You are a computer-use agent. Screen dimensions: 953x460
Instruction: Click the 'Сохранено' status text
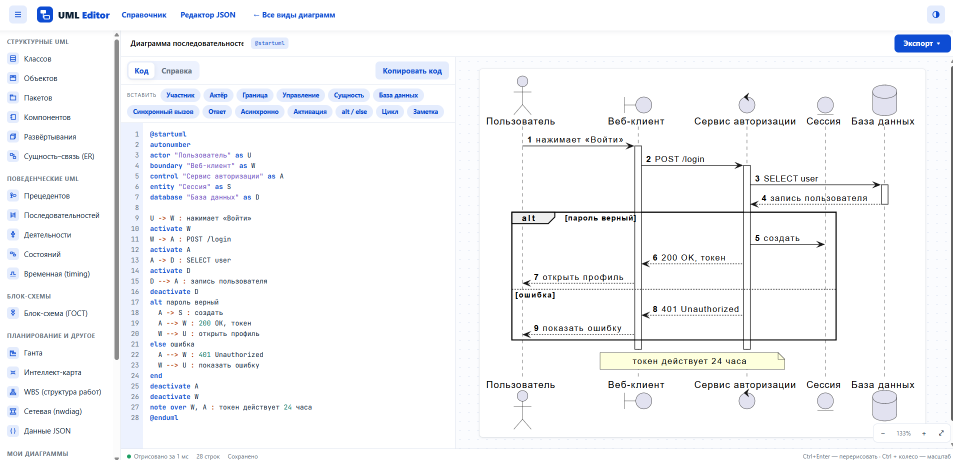(243, 456)
